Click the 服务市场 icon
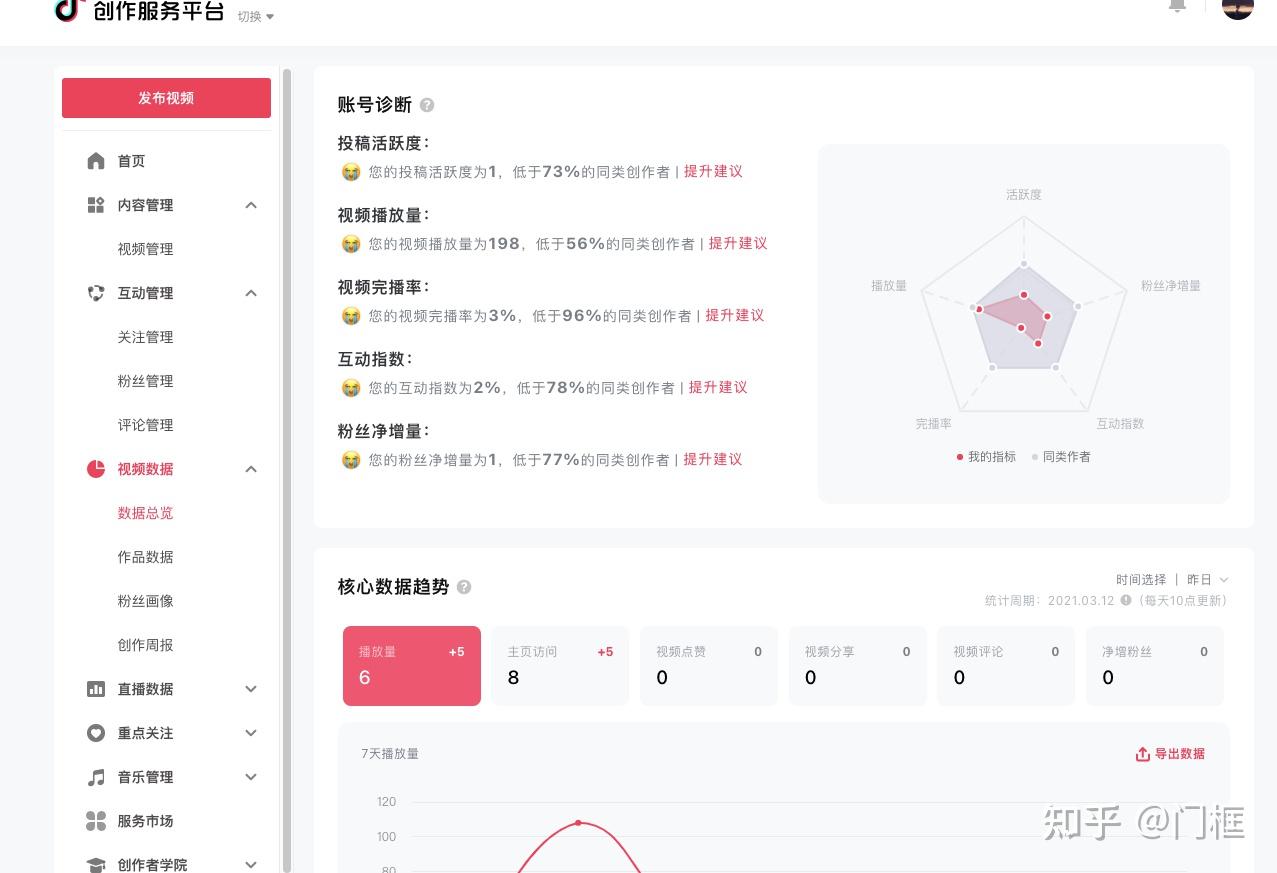This screenshot has height=873, width=1277. tap(96, 821)
